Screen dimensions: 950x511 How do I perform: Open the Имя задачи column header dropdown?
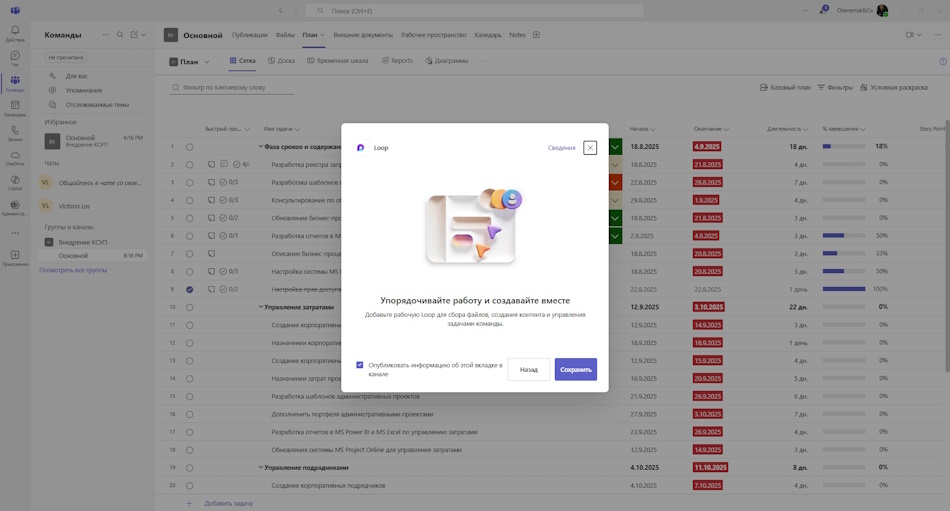coord(297,129)
